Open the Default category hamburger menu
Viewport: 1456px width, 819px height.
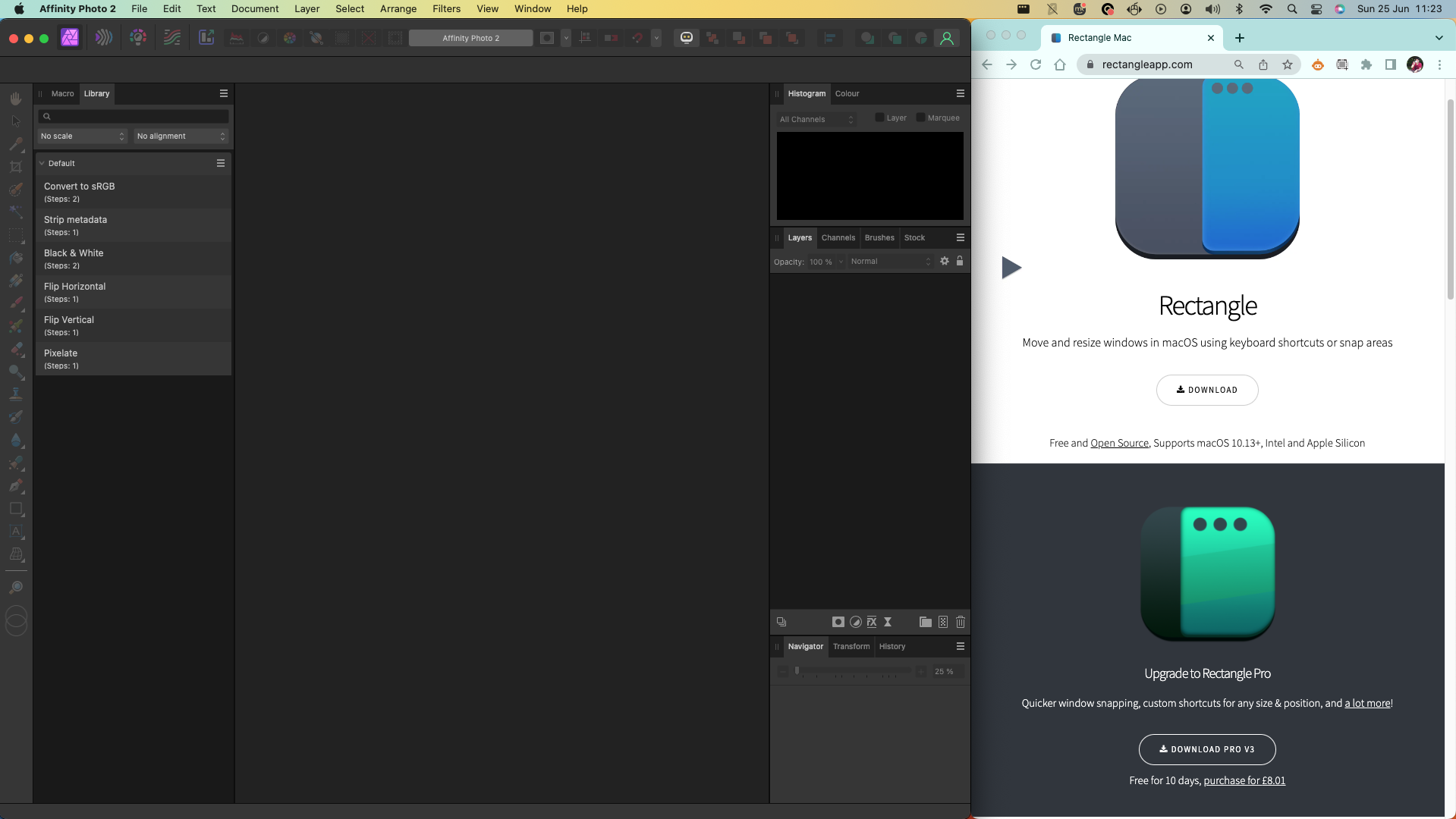pyautogui.click(x=221, y=163)
